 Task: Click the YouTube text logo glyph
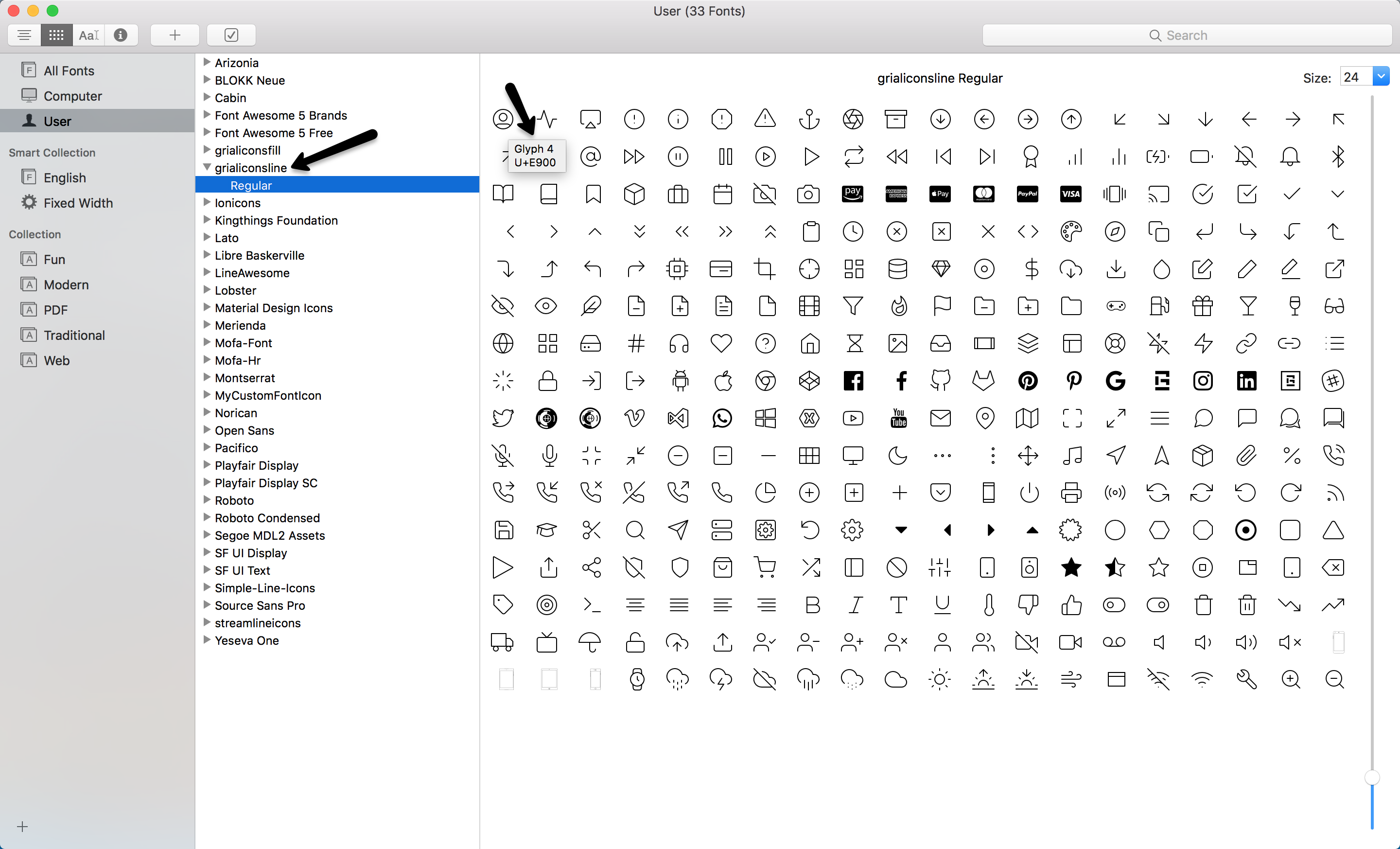899,418
